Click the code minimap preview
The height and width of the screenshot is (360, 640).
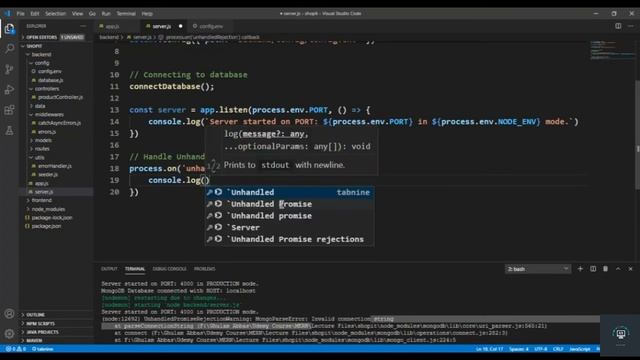(612, 50)
